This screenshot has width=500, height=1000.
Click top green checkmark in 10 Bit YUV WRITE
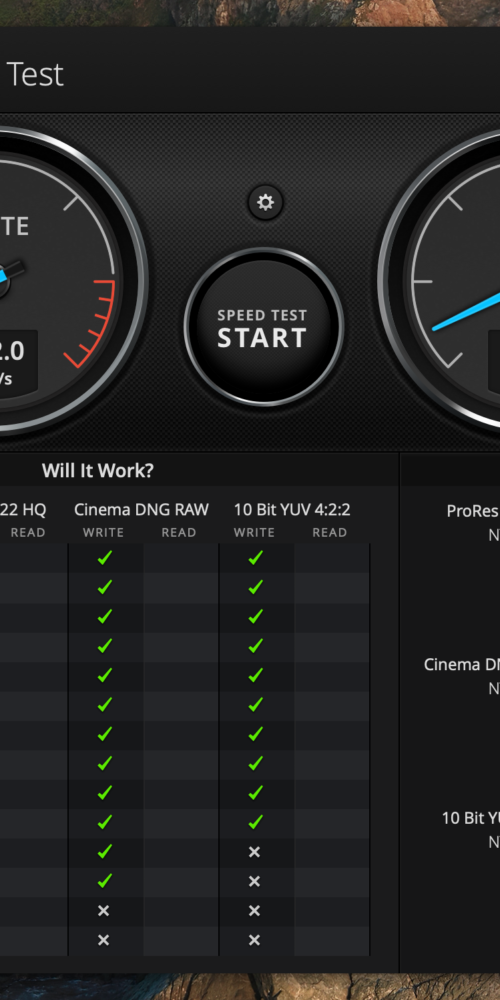point(255,557)
